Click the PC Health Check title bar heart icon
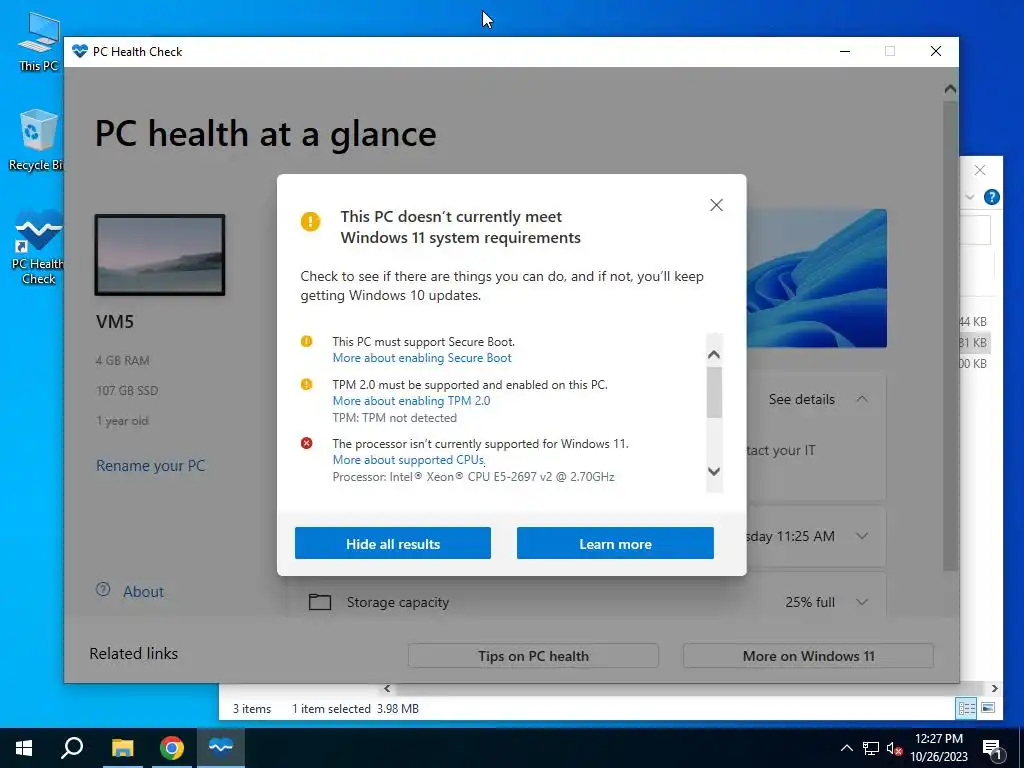This screenshot has width=1024, height=768. (80, 52)
